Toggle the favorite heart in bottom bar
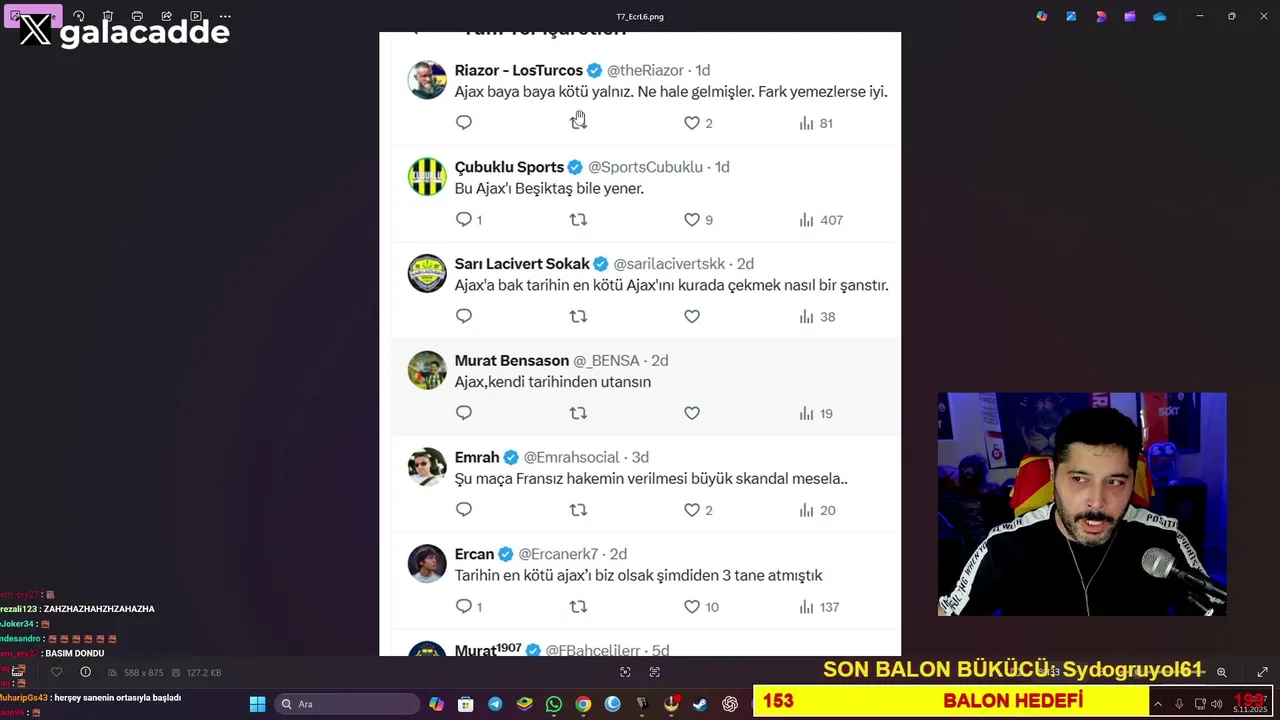The height and width of the screenshot is (720, 1280). pos(56,672)
